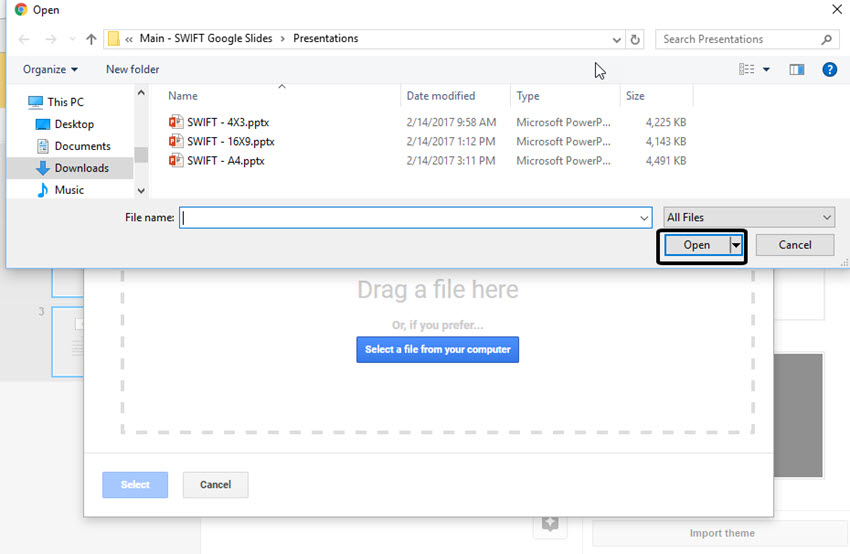Create a New folder
This screenshot has width=850, height=554.
pyautogui.click(x=132, y=69)
